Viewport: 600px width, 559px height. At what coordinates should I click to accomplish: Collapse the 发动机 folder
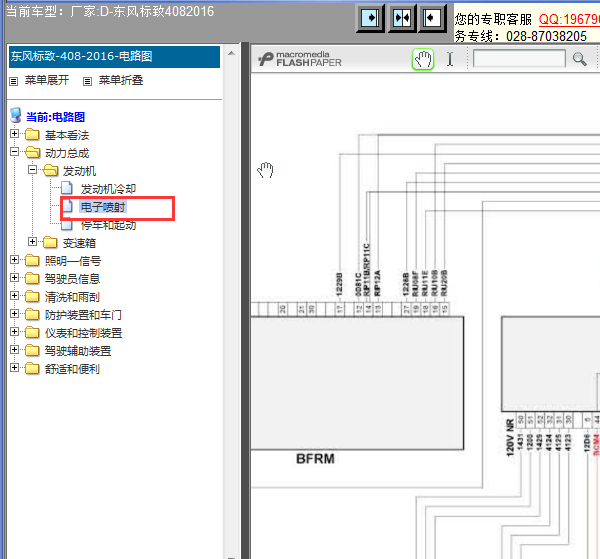pos(33,169)
